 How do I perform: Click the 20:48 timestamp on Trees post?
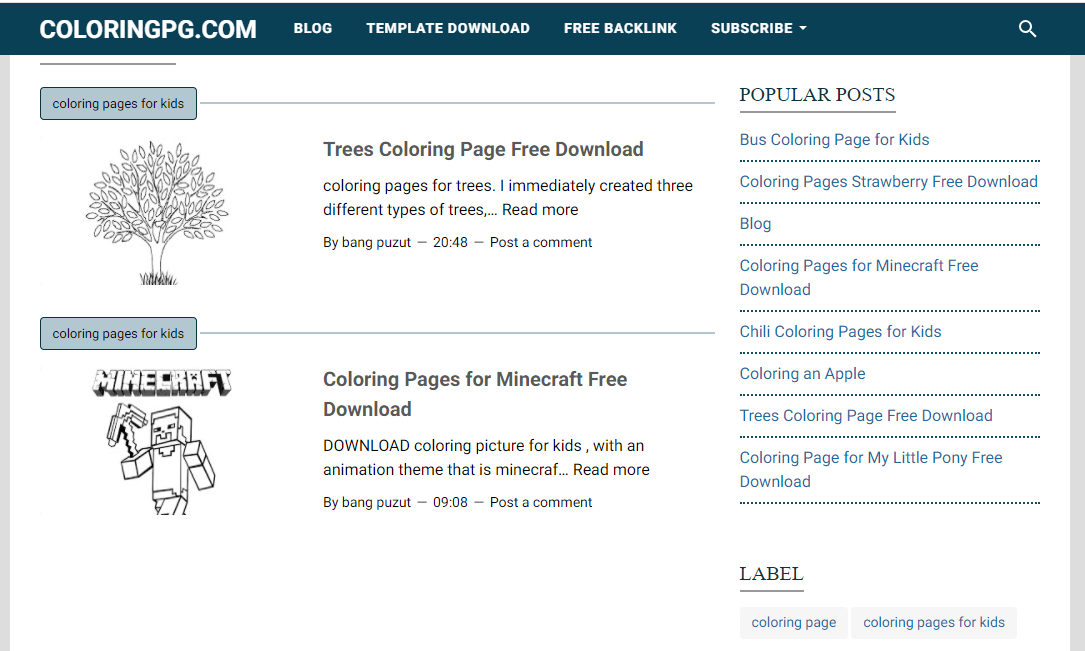450,243
